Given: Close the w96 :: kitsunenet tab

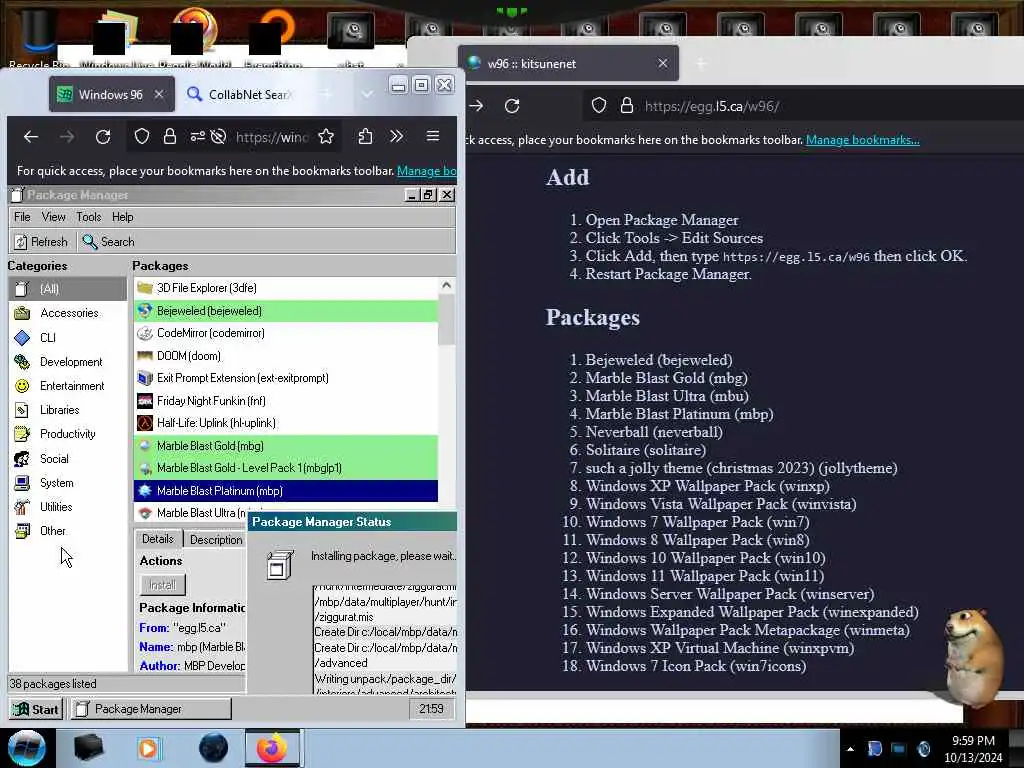Looking at the screenshot, I should pos(663,63).
